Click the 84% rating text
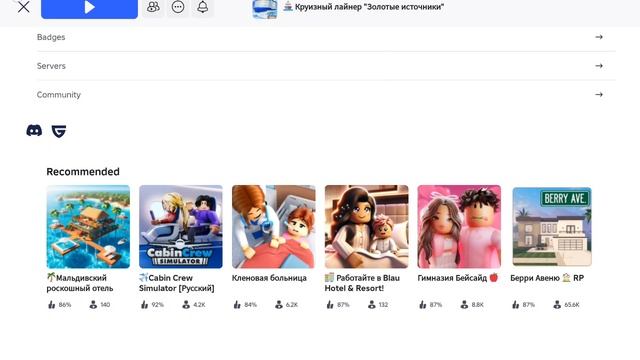 250,305
